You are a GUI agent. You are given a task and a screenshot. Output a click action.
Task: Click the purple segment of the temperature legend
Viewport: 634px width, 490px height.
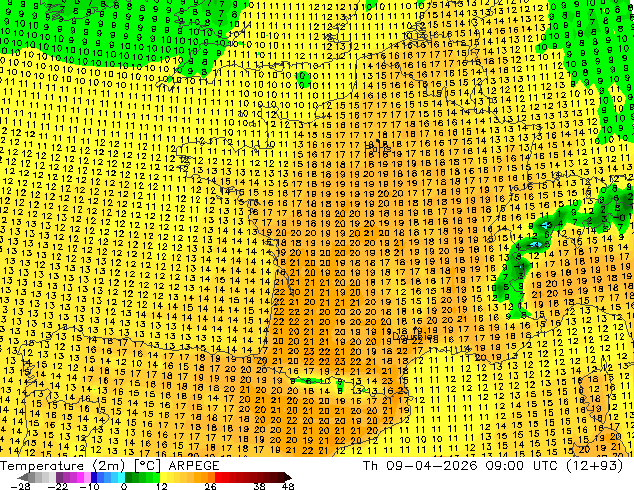pyautogui.click(x=73, y=477)
